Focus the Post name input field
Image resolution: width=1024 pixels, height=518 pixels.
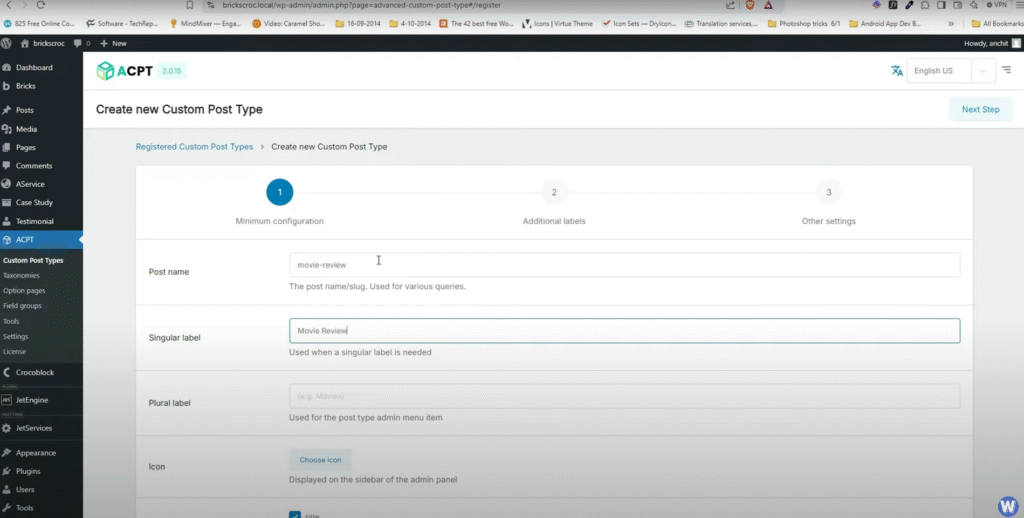[624, 265]
